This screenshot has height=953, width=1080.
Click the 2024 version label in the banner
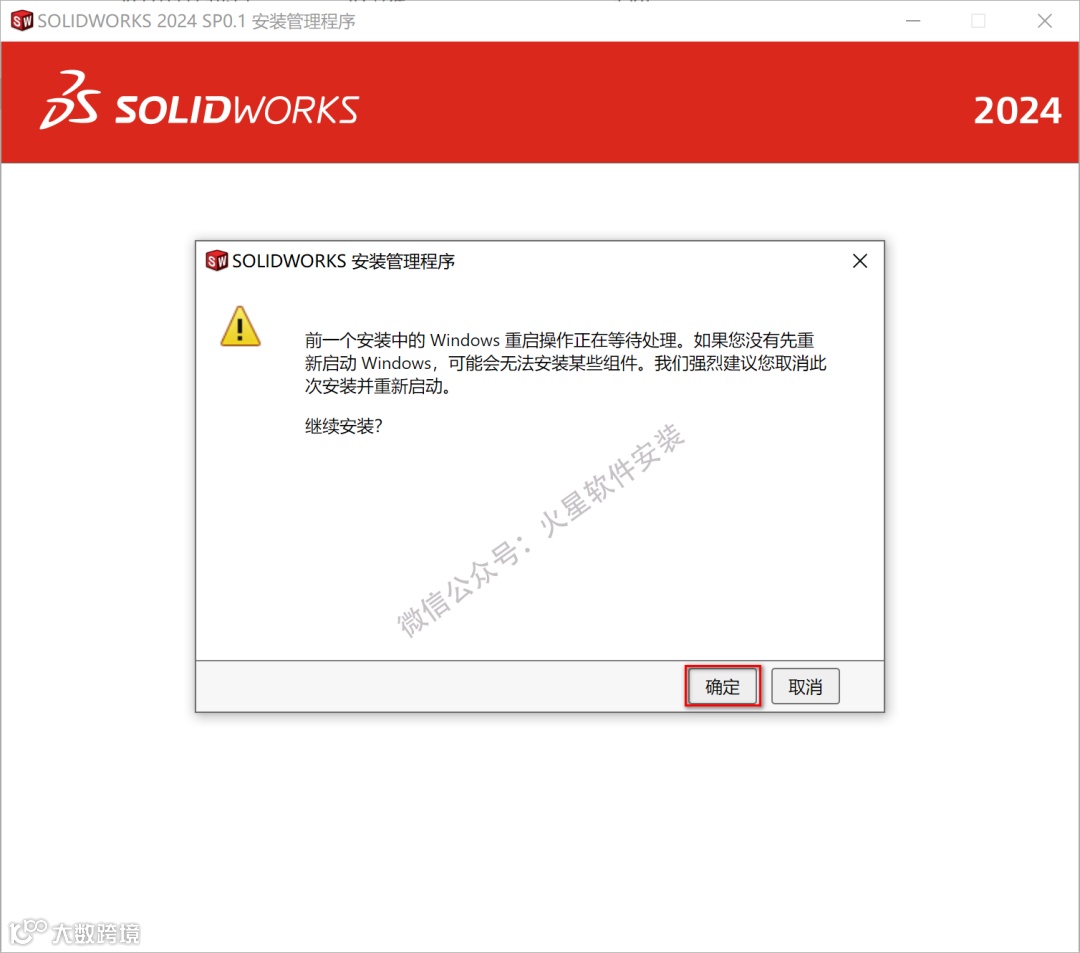point(1017,111)
